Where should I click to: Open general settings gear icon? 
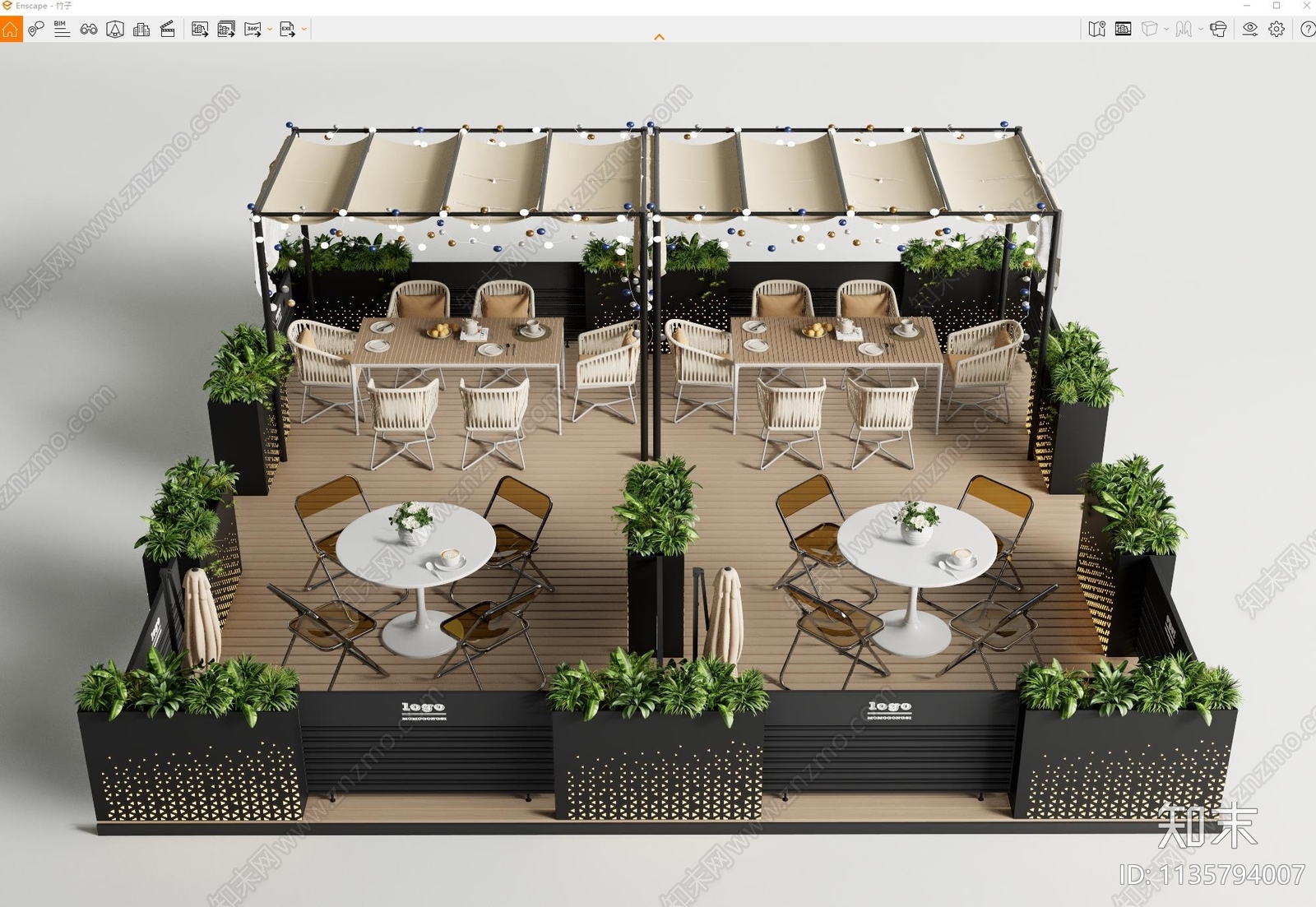(x=1277, y=30)
